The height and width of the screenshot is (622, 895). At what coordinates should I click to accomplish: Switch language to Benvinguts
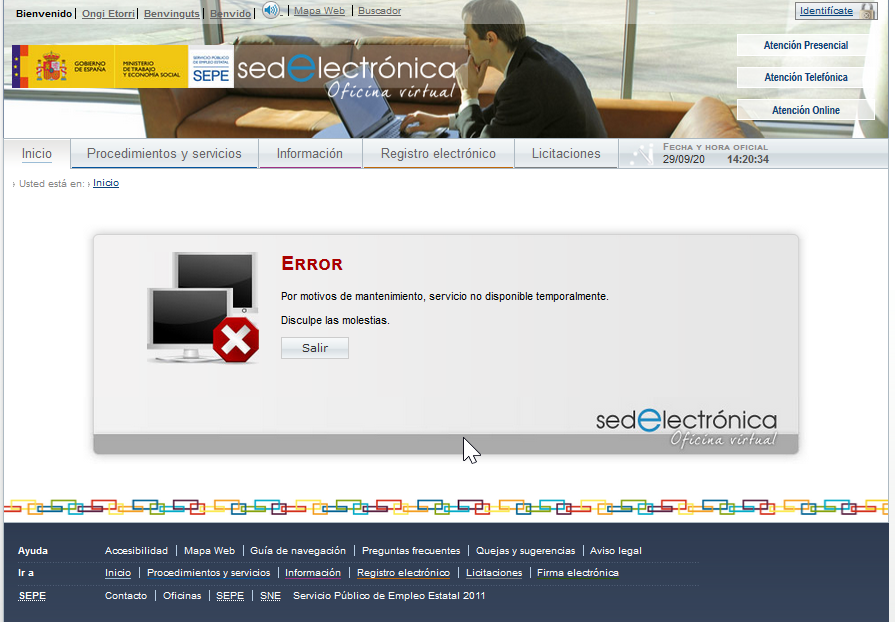pos(172,13)
